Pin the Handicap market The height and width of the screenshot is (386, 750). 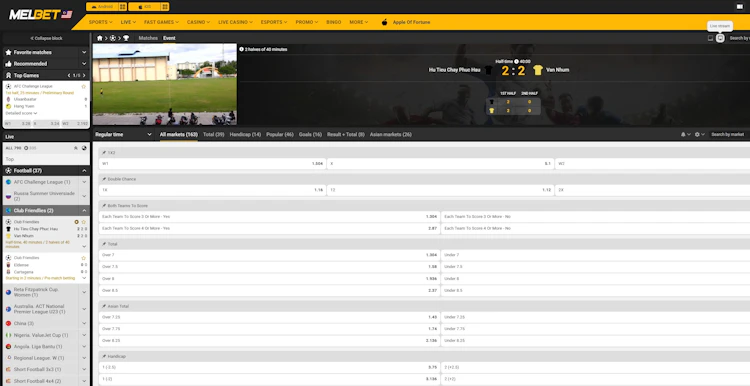tap(104, 356)
